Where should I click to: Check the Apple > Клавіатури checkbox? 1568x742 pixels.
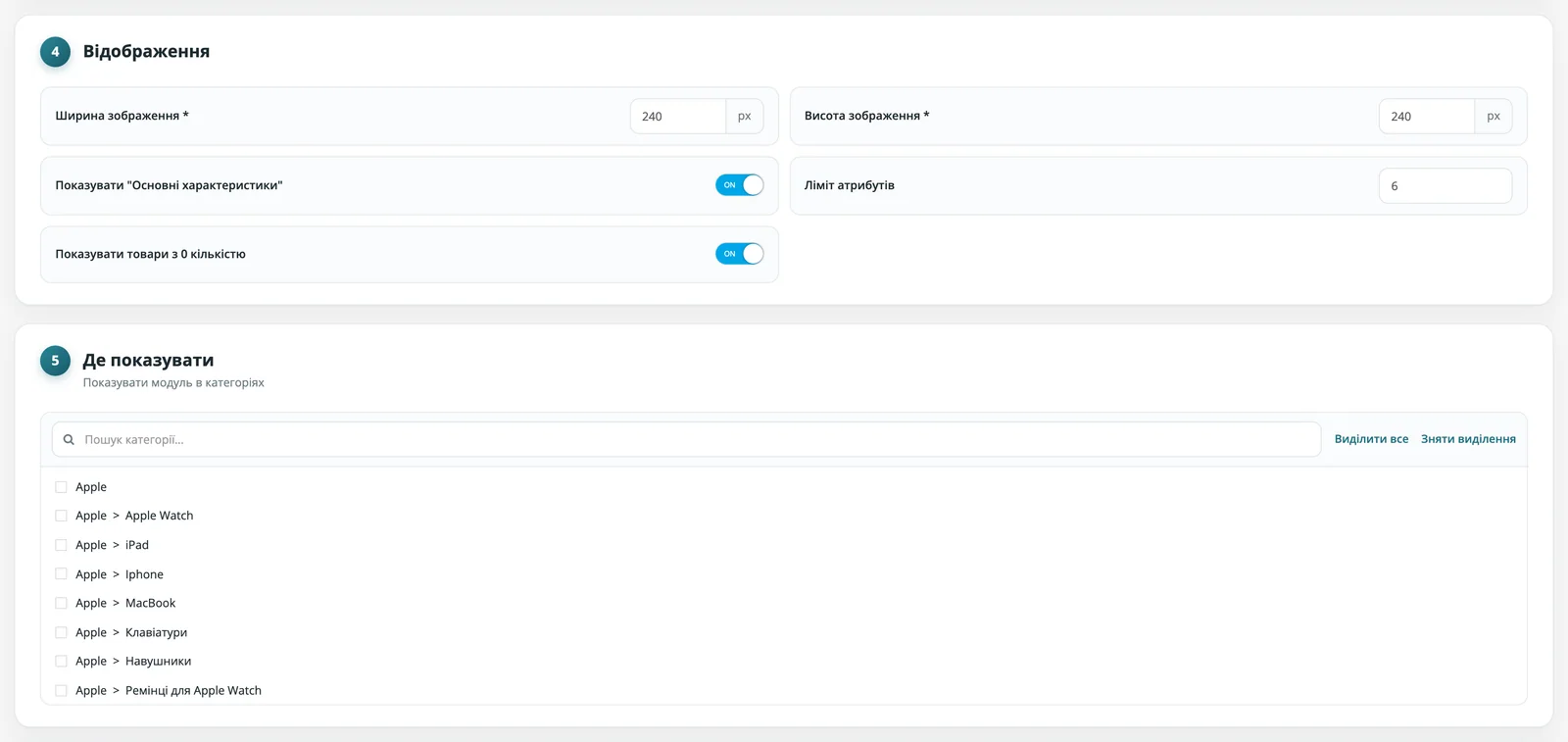[x=61, y=632]
